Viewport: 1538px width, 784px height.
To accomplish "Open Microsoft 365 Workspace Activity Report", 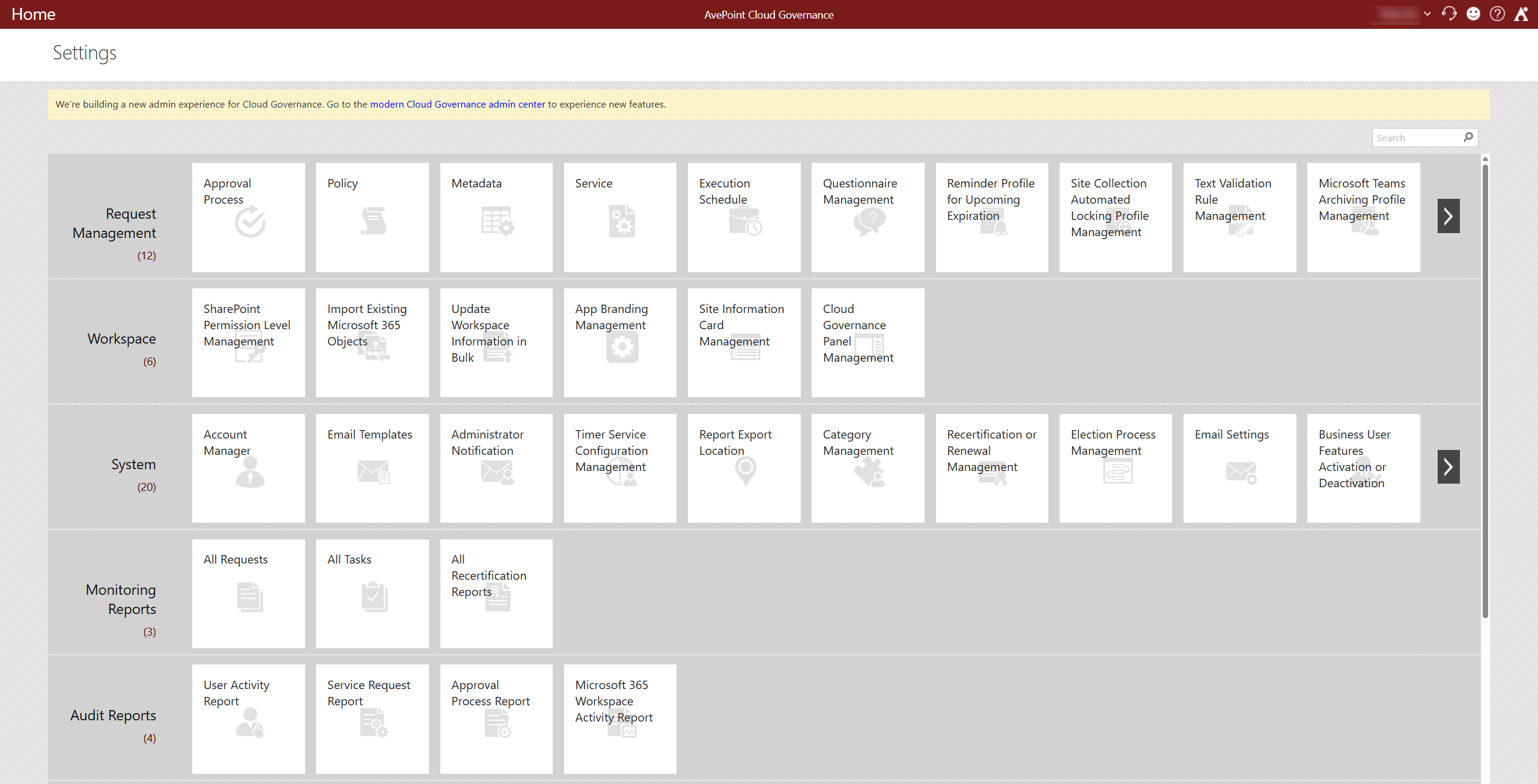I will coord(620,719).
